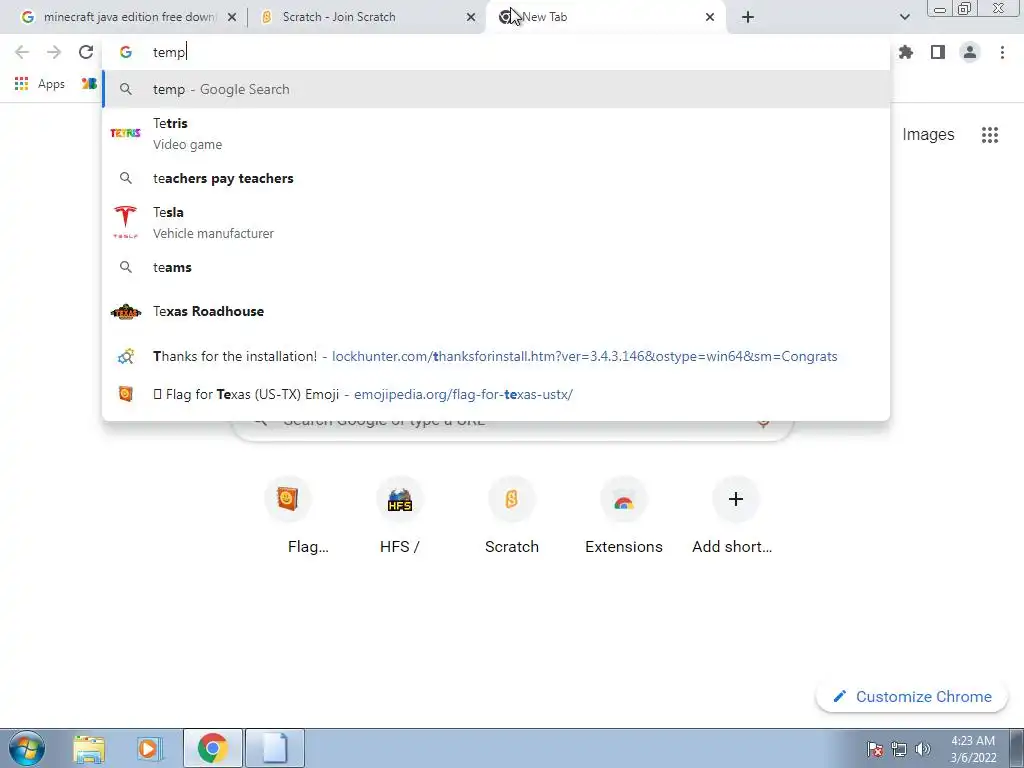Pick 'teachers pay teachers' suggestion

point(496,178)
